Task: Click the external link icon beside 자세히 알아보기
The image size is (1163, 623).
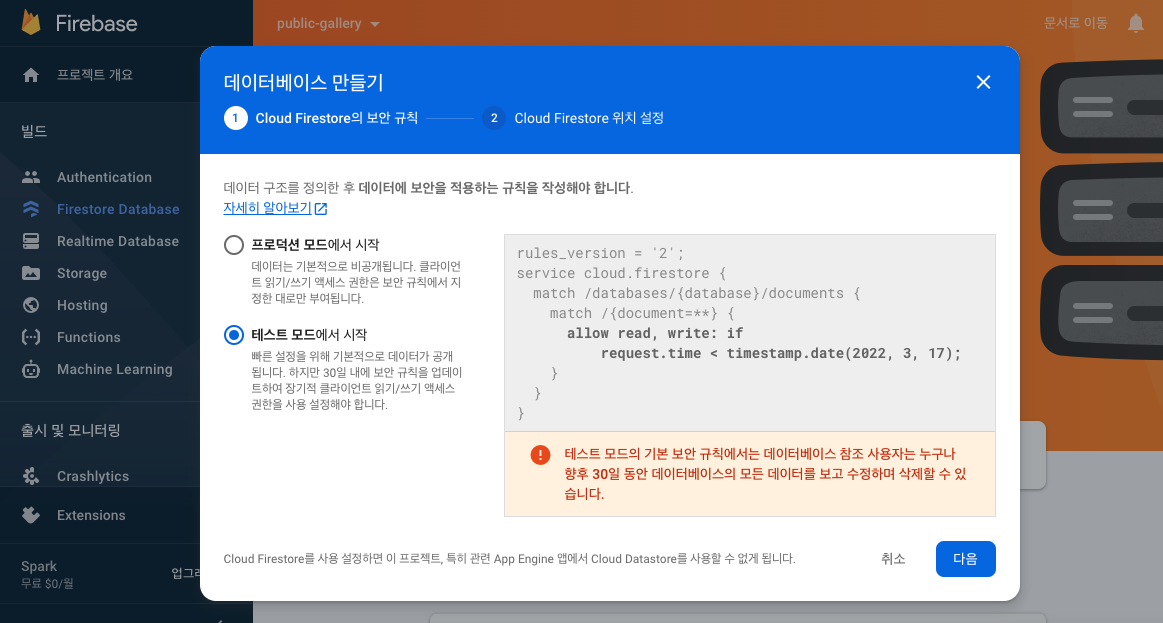Action: (321, 209)
